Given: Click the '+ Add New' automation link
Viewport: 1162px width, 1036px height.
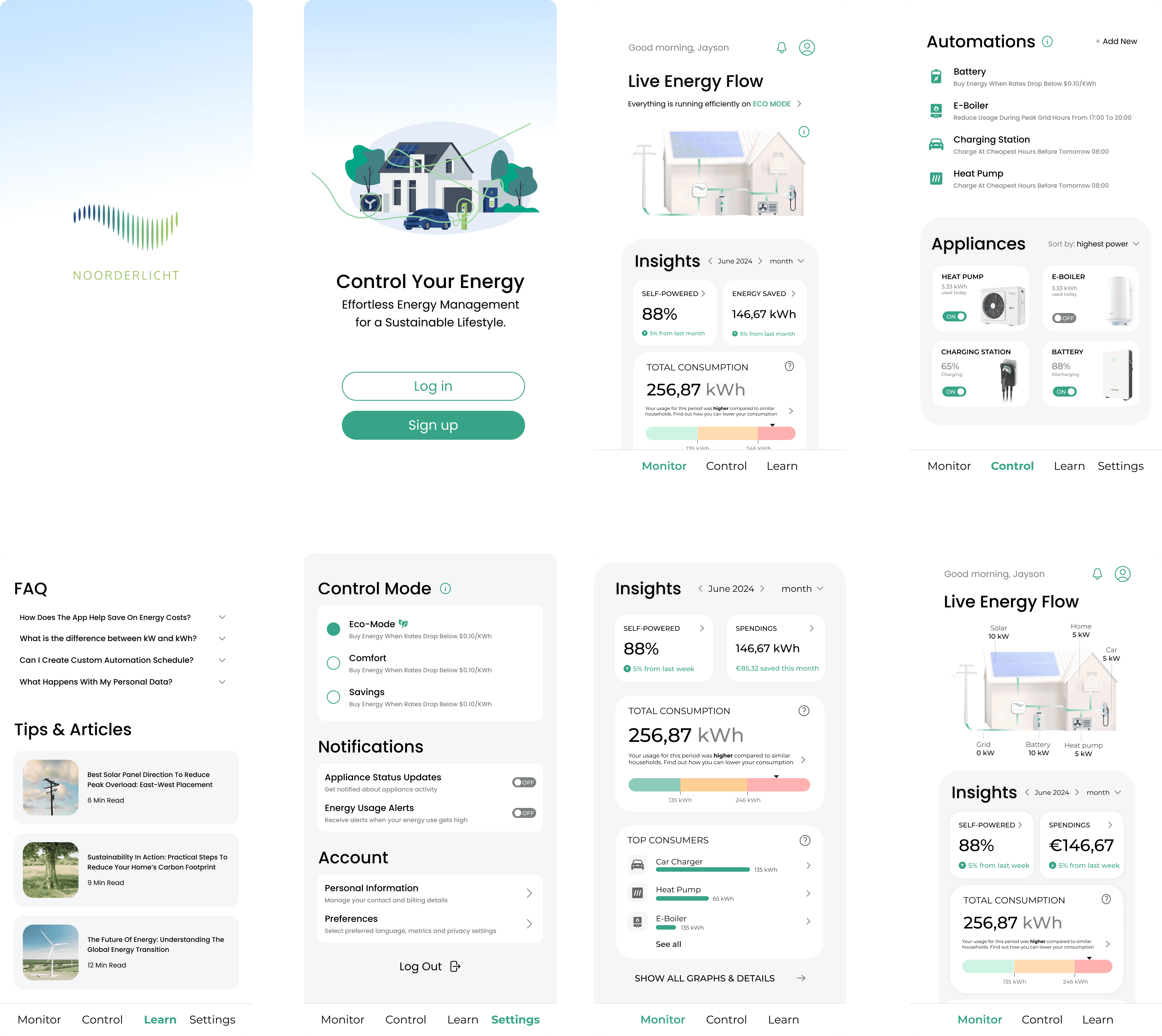Looking at the screenshot, I should 1116,41.
